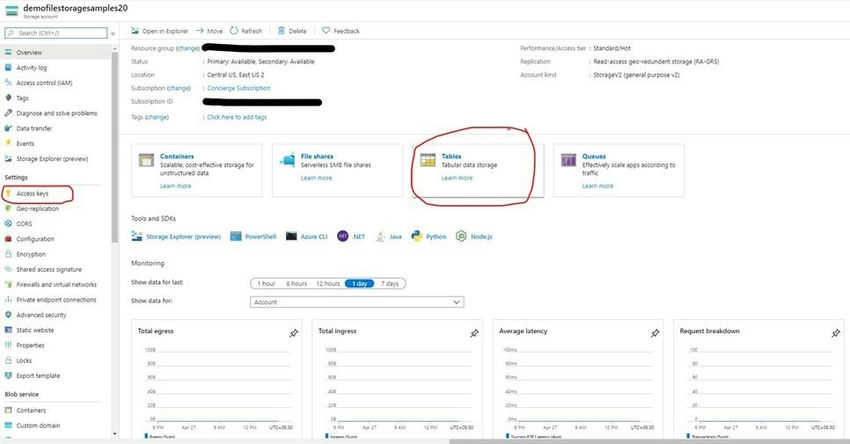Click the File shares tile icon
The height and width of the screenshot is (444, 850).
287,160
